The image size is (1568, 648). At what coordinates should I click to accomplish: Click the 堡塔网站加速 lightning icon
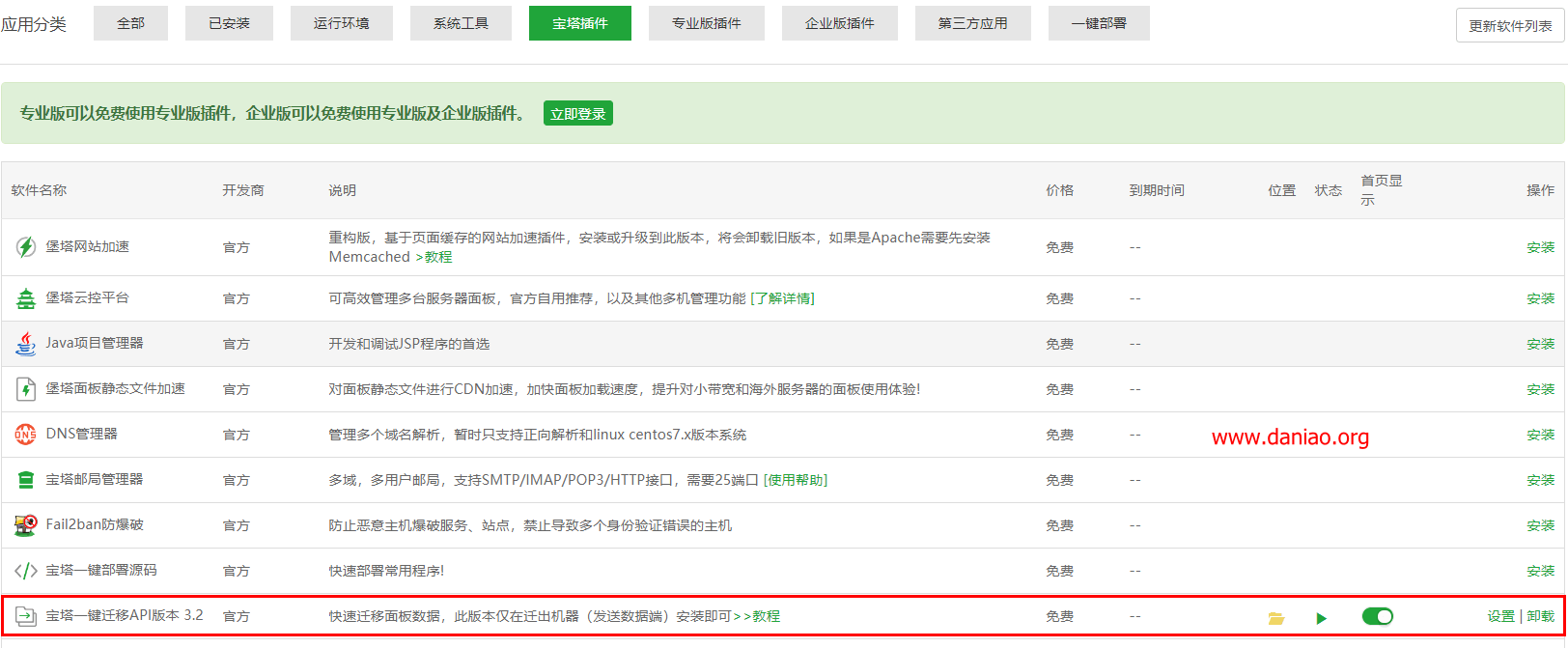click(26, 247)
